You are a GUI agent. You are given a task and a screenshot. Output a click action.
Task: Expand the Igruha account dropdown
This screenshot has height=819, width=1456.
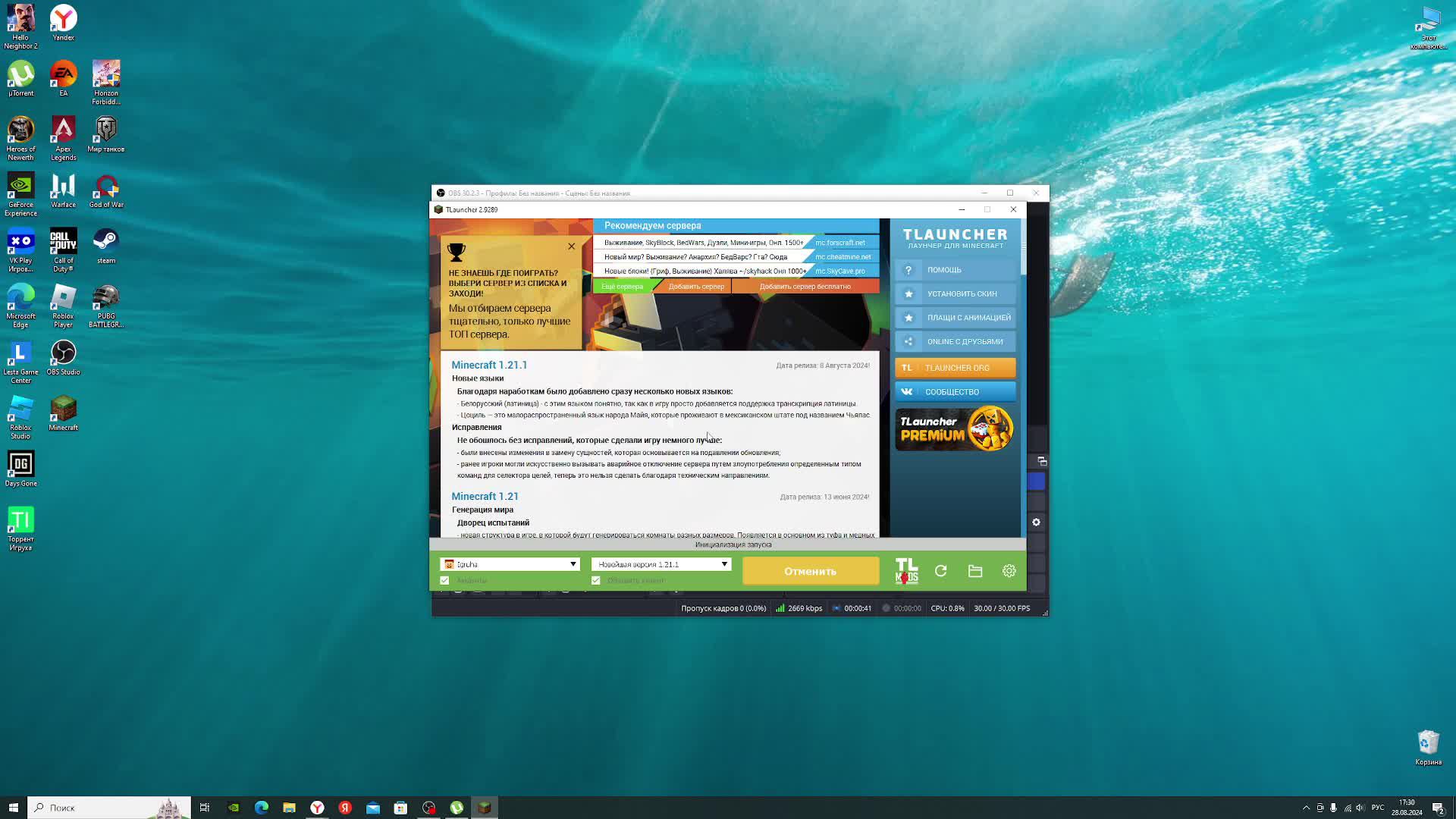pyautogui.click(x=573, y=564)
